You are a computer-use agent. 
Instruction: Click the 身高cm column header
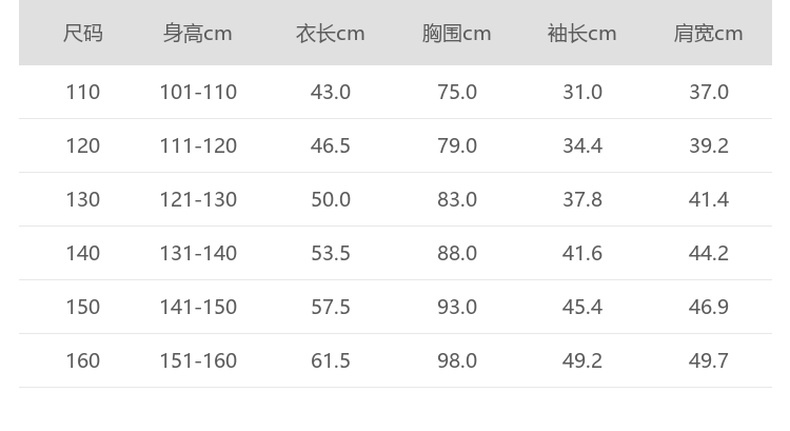[198, 34]
